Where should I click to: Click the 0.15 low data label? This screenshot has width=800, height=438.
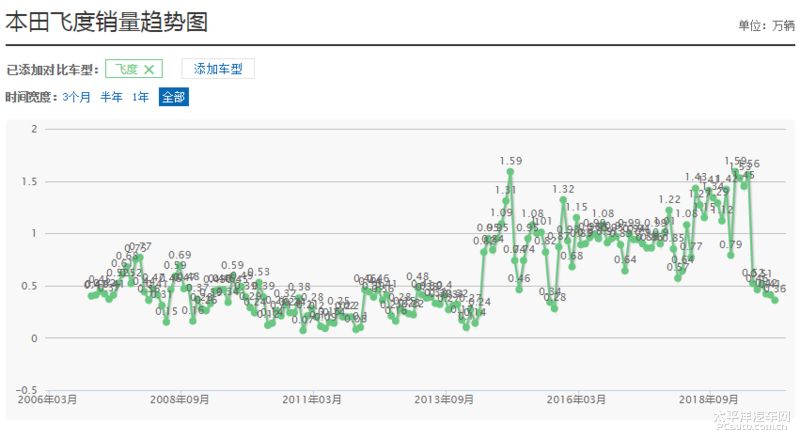166,311
